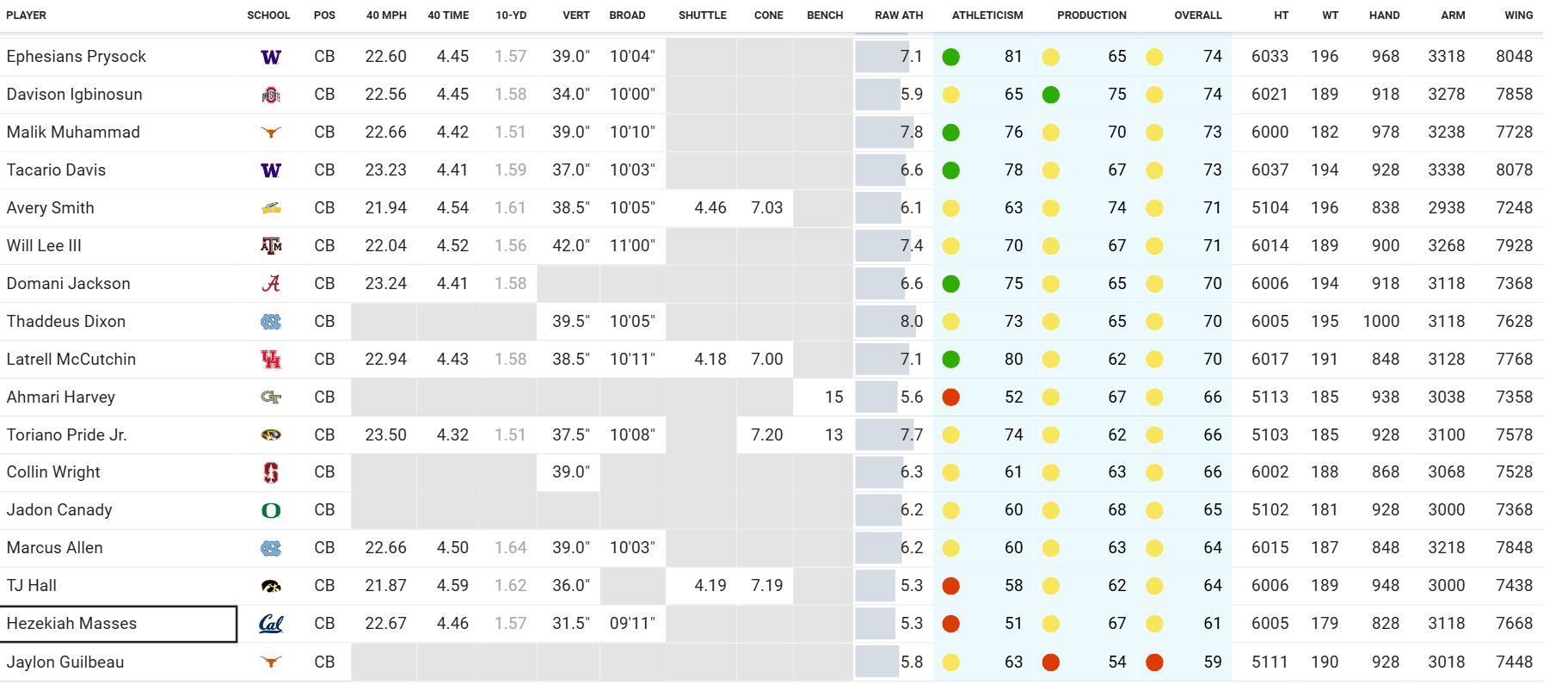Click the Alabama logo beside Domani Jackson
Image resolution: width=1568 pixels, height=684 pixels.
(270, 284)
